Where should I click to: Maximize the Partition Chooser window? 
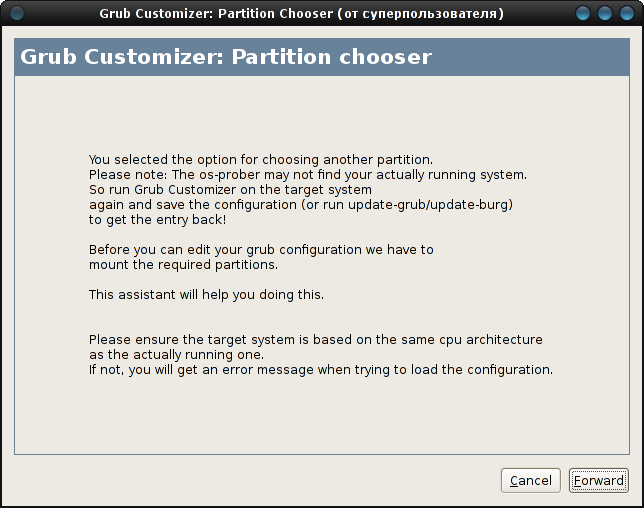[605, 13]
